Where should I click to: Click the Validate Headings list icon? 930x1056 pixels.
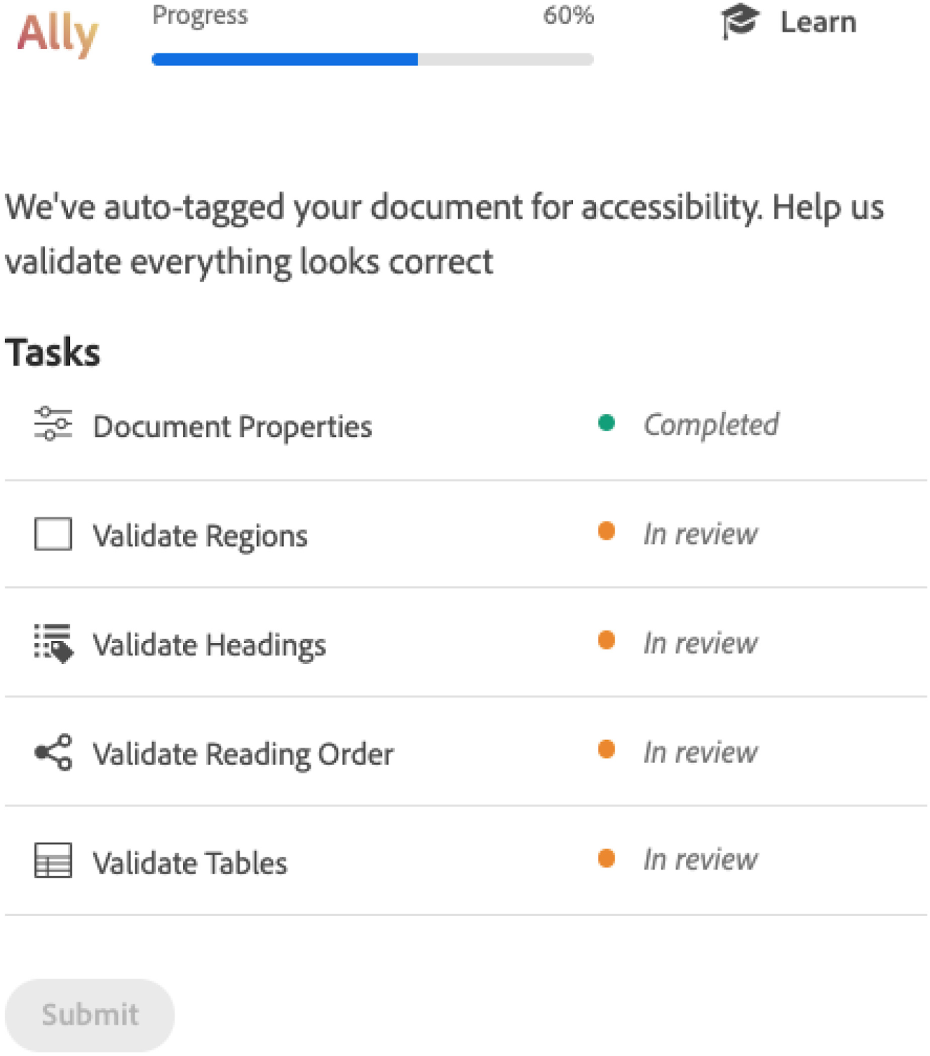[x=52, y=644]
